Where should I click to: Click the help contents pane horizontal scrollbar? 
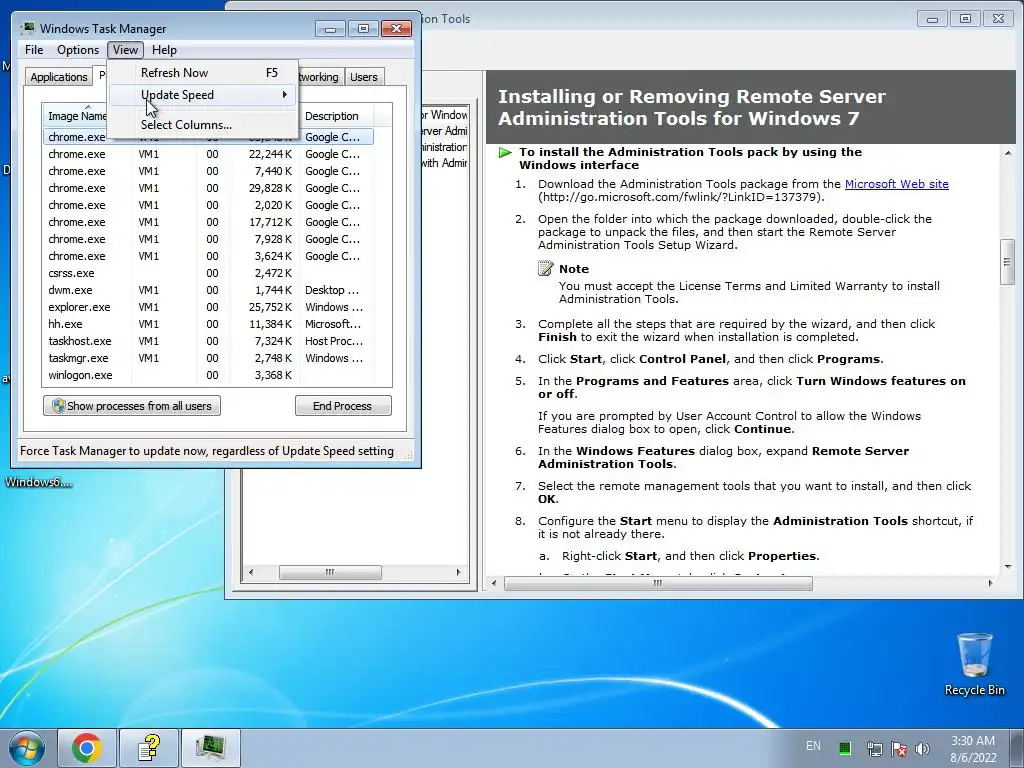[330, 573]
